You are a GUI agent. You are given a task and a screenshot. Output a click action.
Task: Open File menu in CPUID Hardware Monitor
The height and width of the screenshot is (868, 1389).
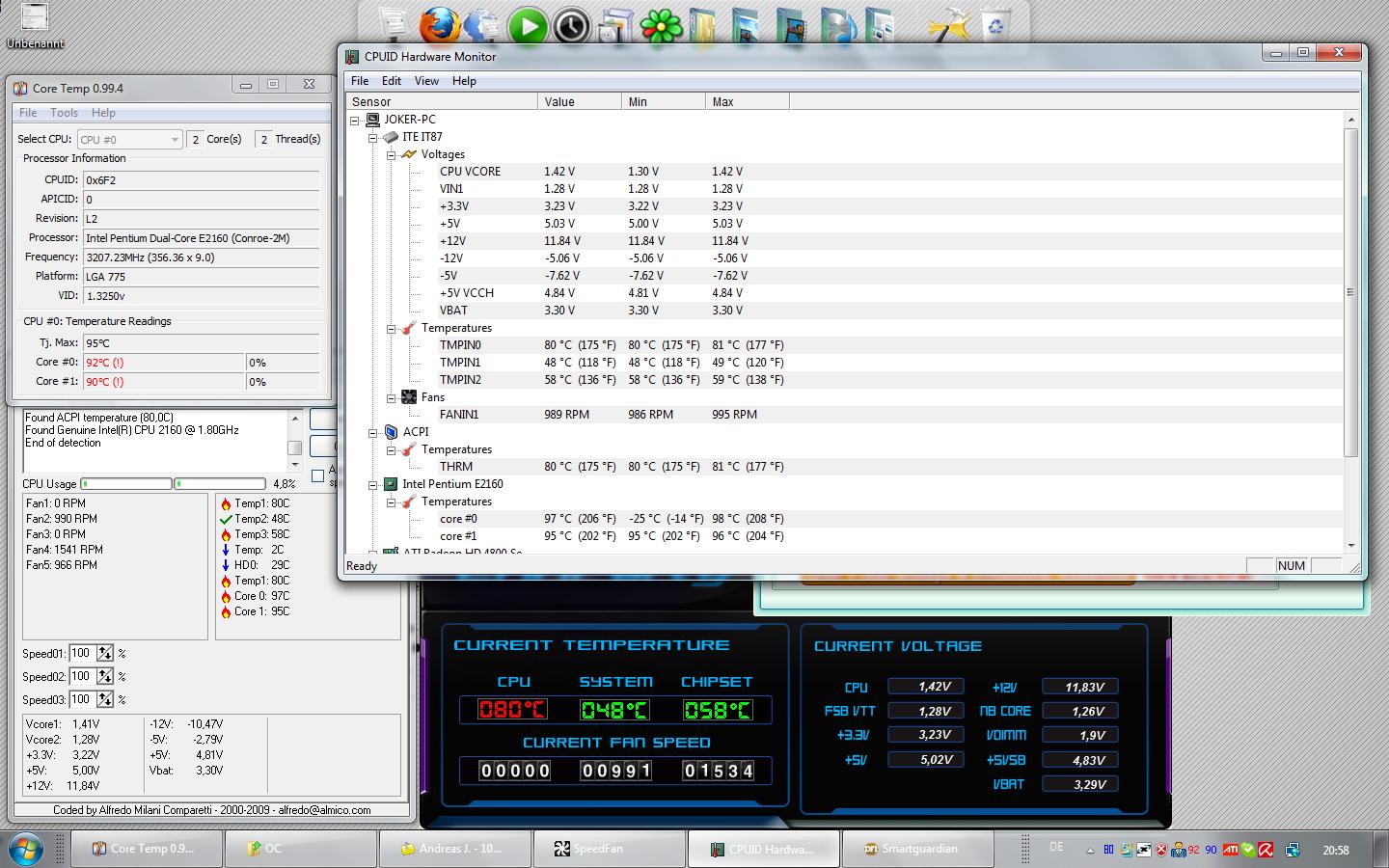pyautogui.click(x=360, y=81)
